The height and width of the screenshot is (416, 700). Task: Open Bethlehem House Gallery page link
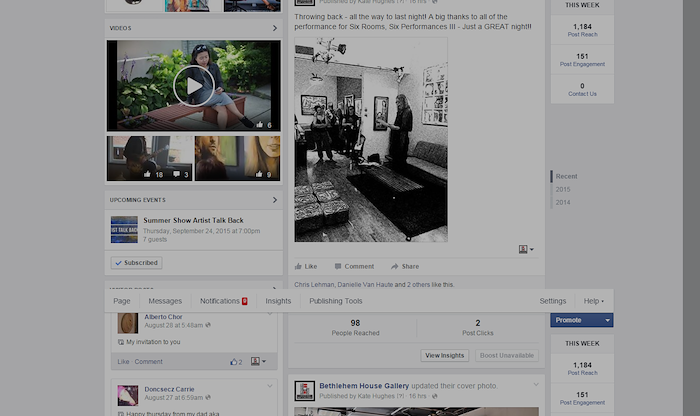[364, 386]
